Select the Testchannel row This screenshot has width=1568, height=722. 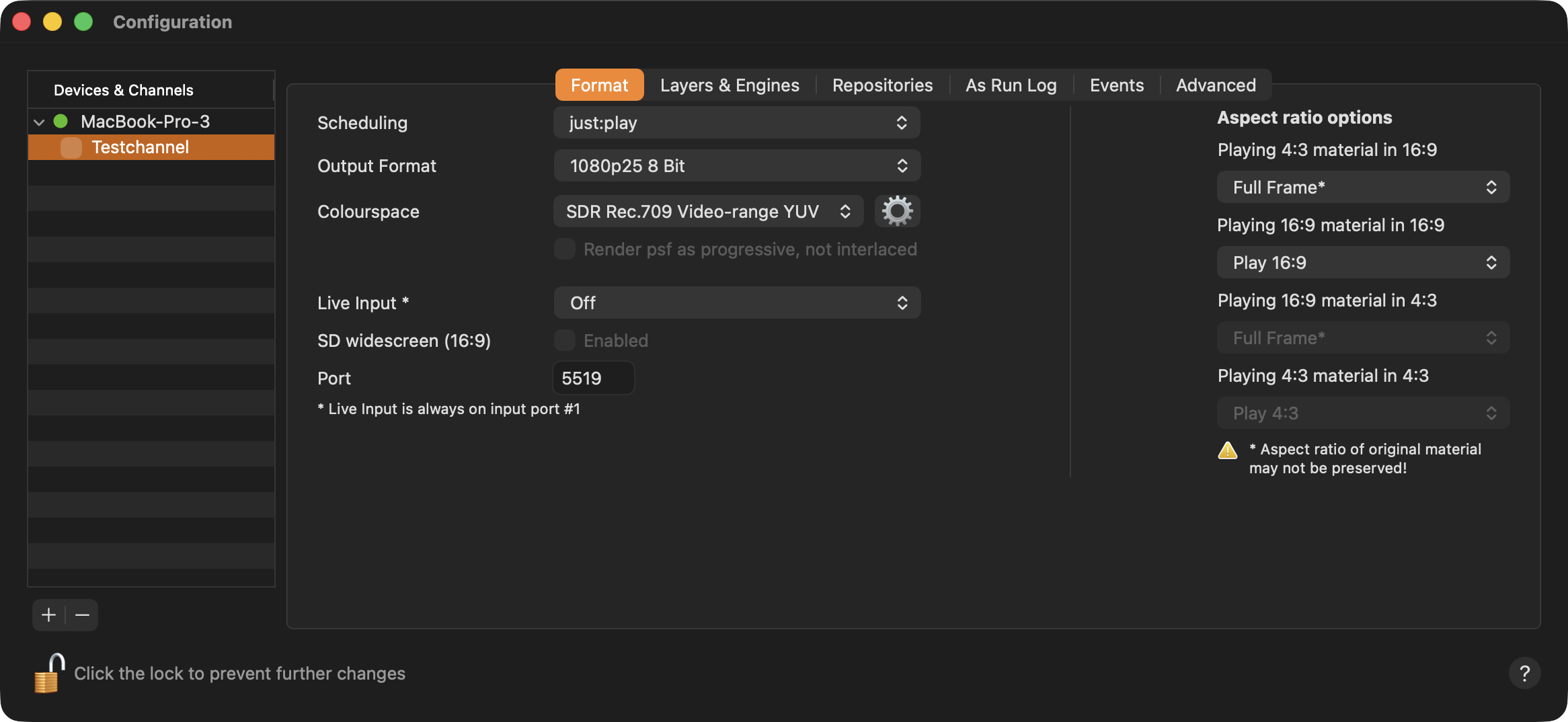coord(151,147)
